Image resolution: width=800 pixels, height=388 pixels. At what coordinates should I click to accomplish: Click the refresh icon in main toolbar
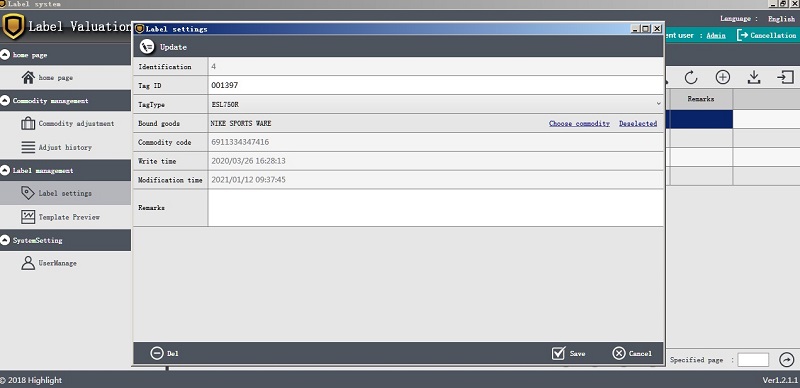(x=691, y=77)
